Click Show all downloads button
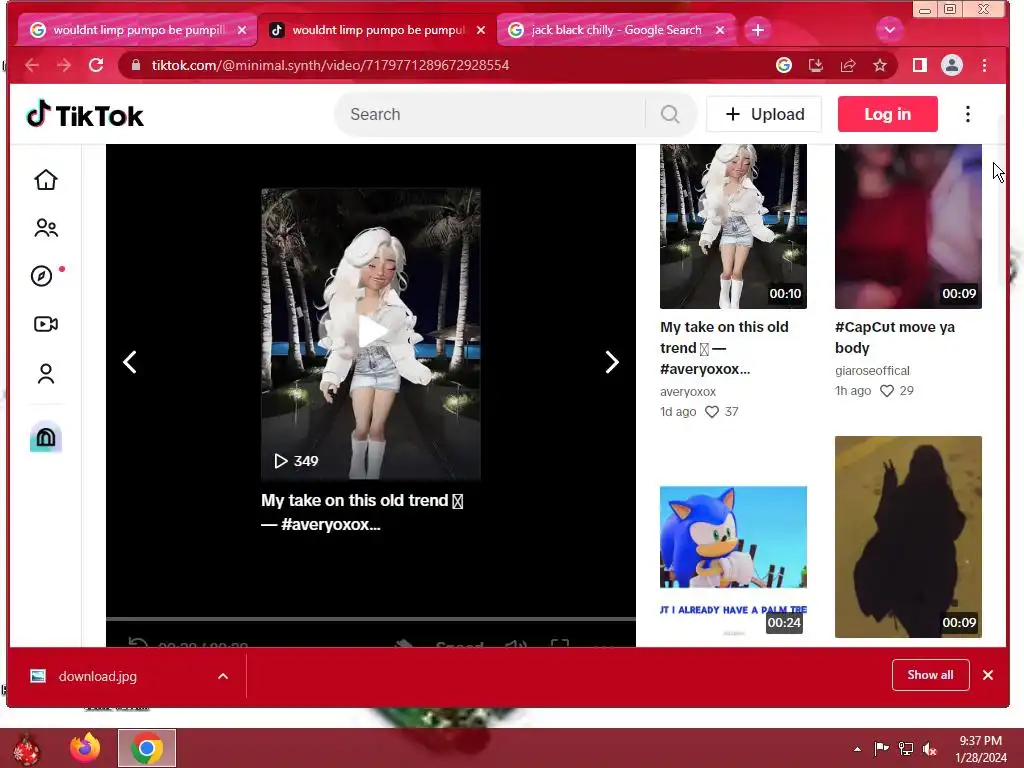 [x=931, y=675]
